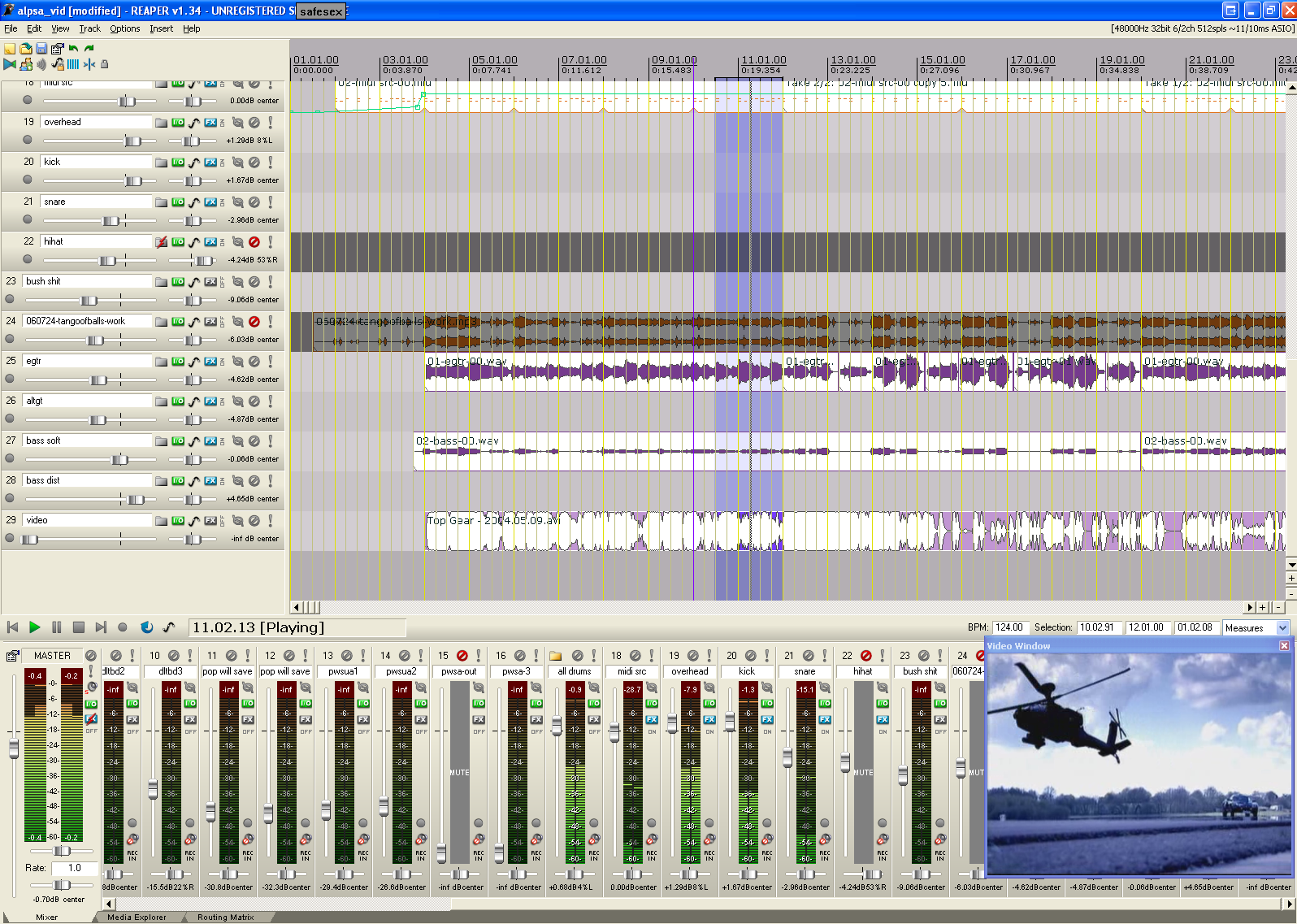Open the Insert menu
The height and width of the screenshot is (924, 1297).
pos(161,28)
